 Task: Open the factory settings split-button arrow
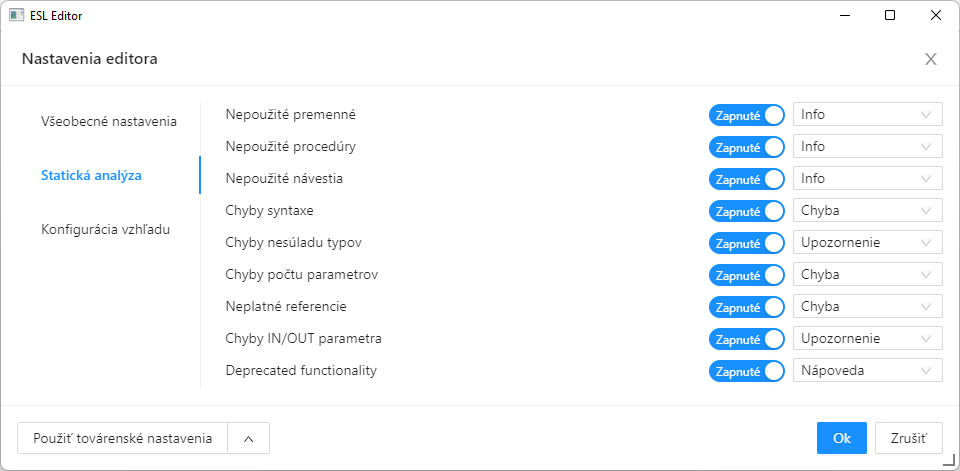248,438
